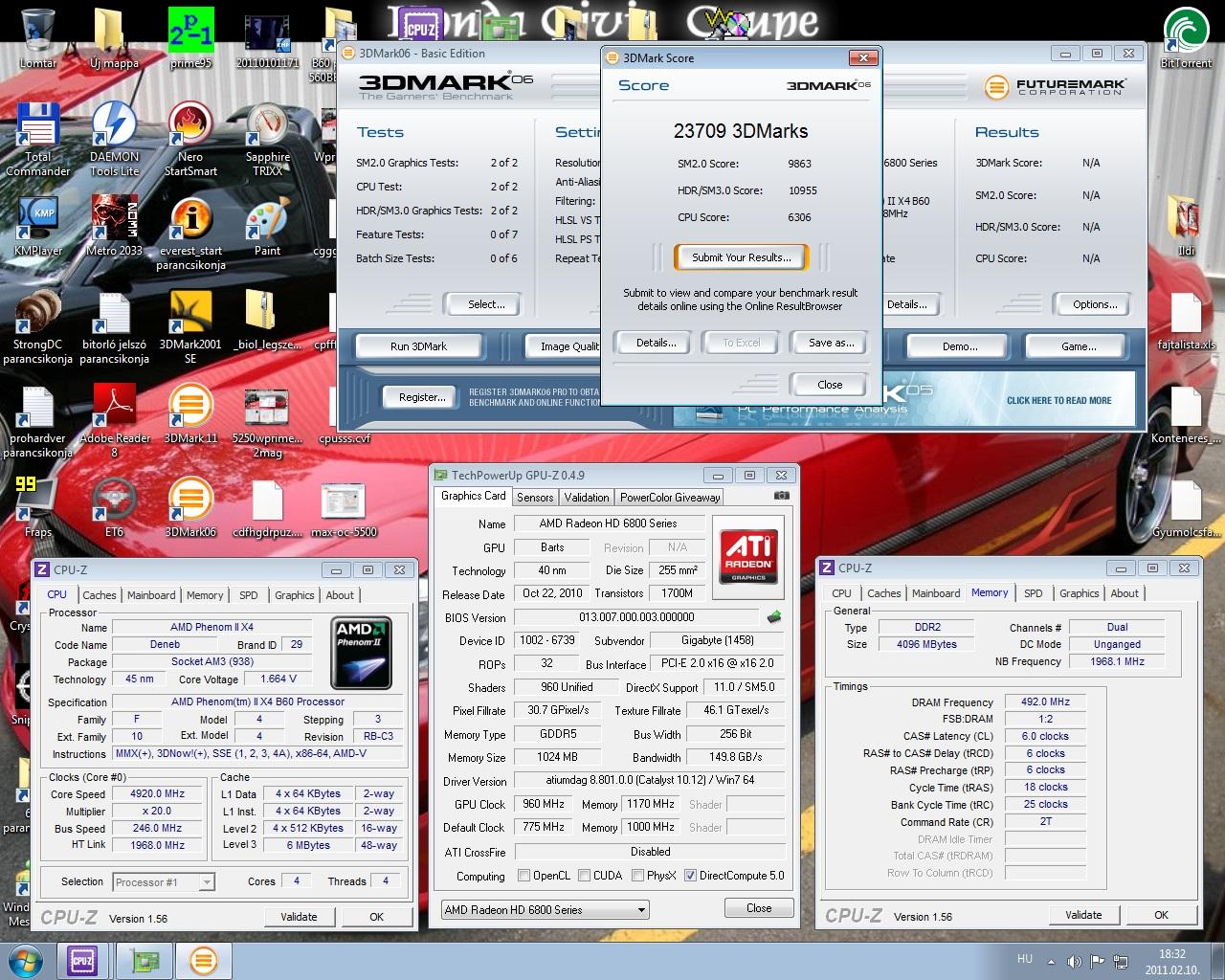The image size is (1225, 980).
Task: Click Close in 3DMark Score dialog
Action: [830, 385]
